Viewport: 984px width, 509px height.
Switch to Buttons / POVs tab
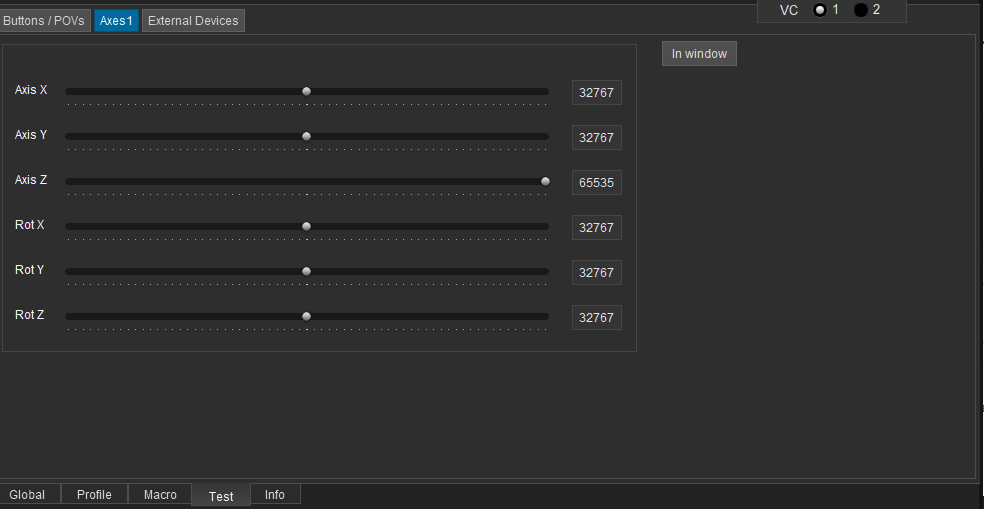(x=44, y=21)
